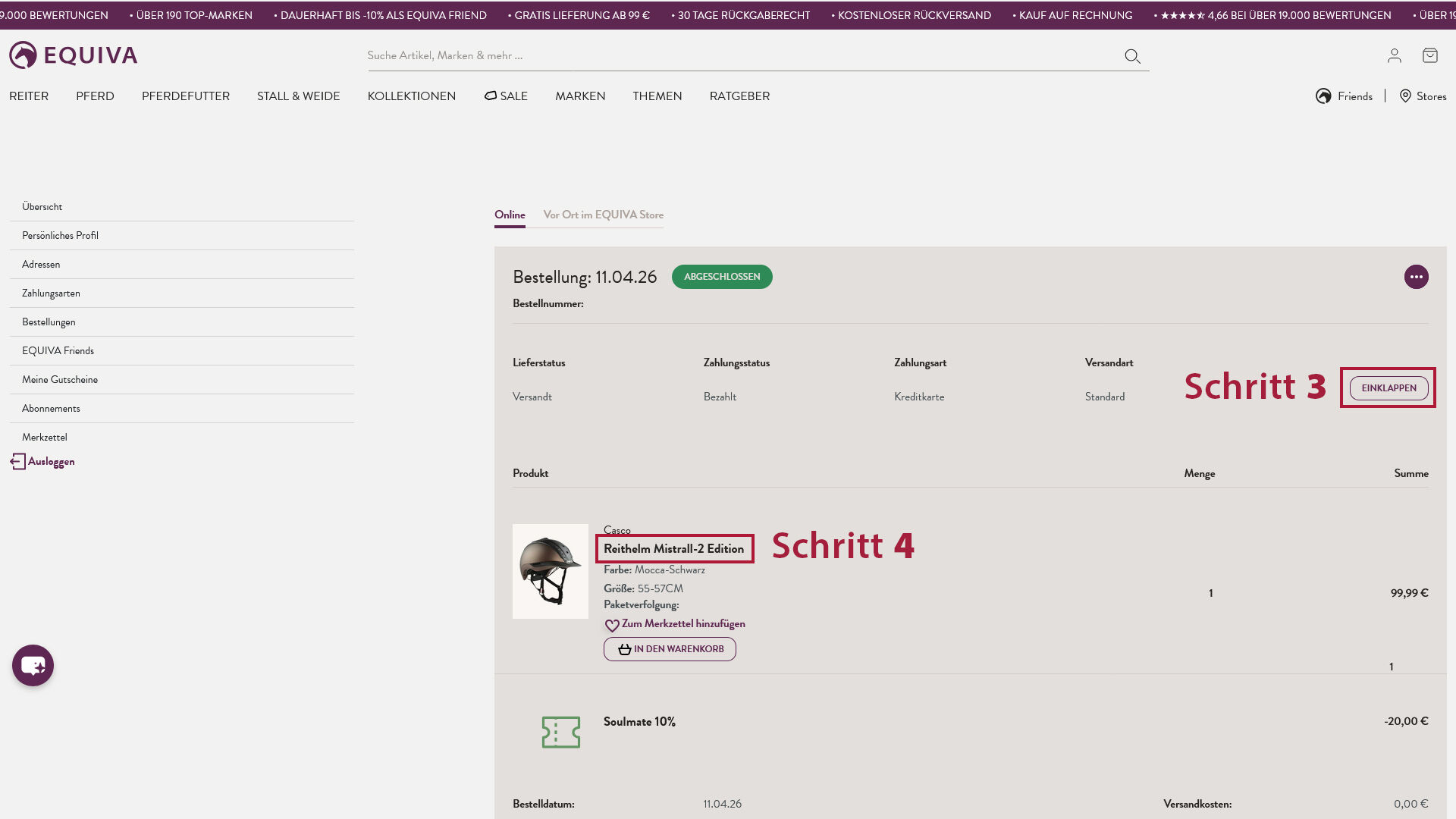Collapse order details with EINKLAPPEN
The image size is (1456, 819).
coord(1389,388)
